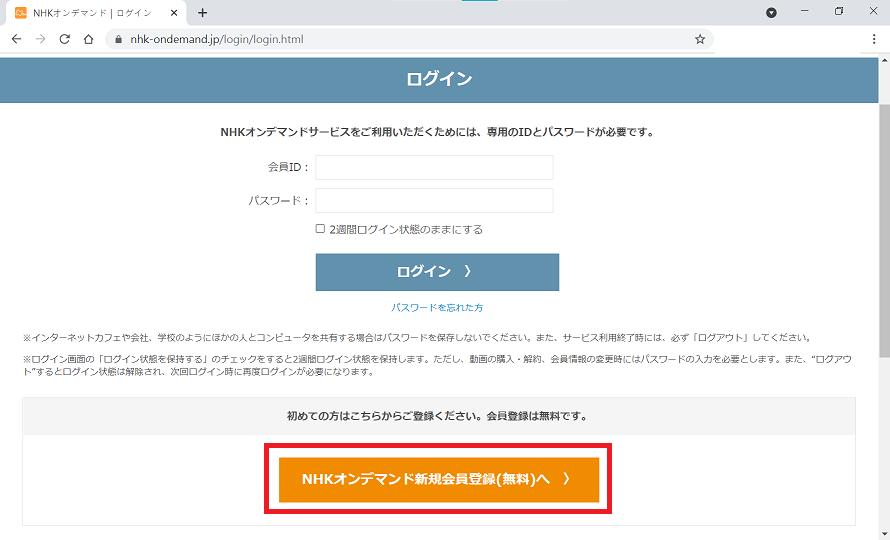Bookmark this page with star icon
The height and width of the screenshot is (540, 890).
click(x=700, y=39)
